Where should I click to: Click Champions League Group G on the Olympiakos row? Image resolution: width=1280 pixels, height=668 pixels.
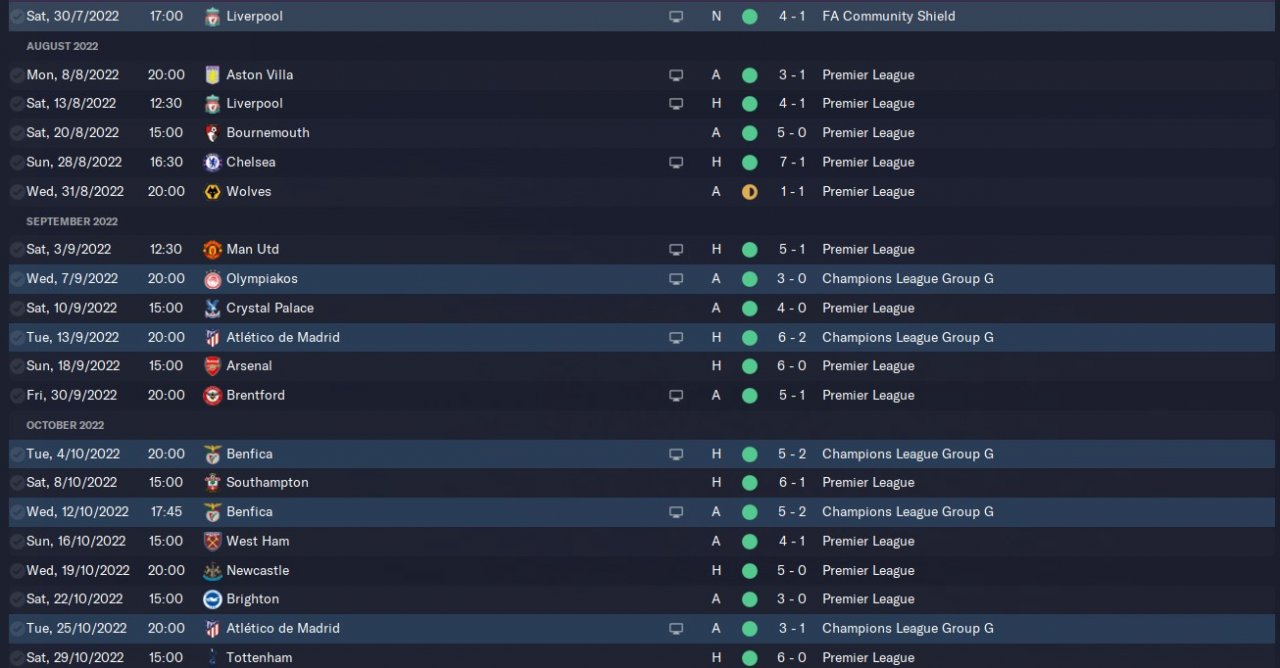(x=907, y=279)
